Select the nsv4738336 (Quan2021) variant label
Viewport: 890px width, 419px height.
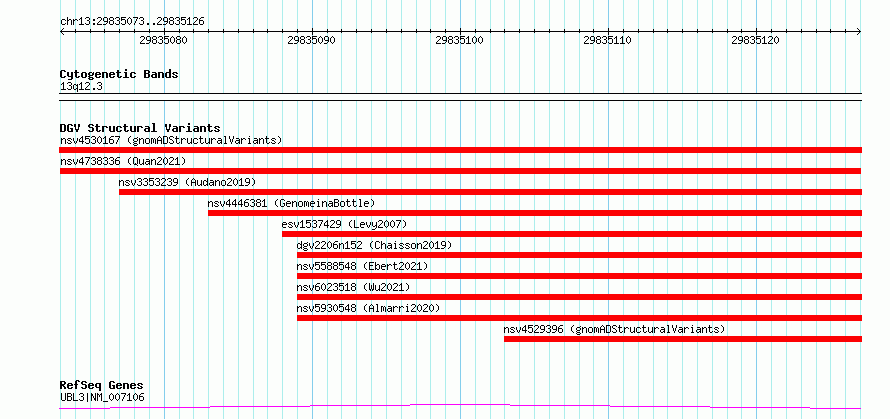point(123,161)
